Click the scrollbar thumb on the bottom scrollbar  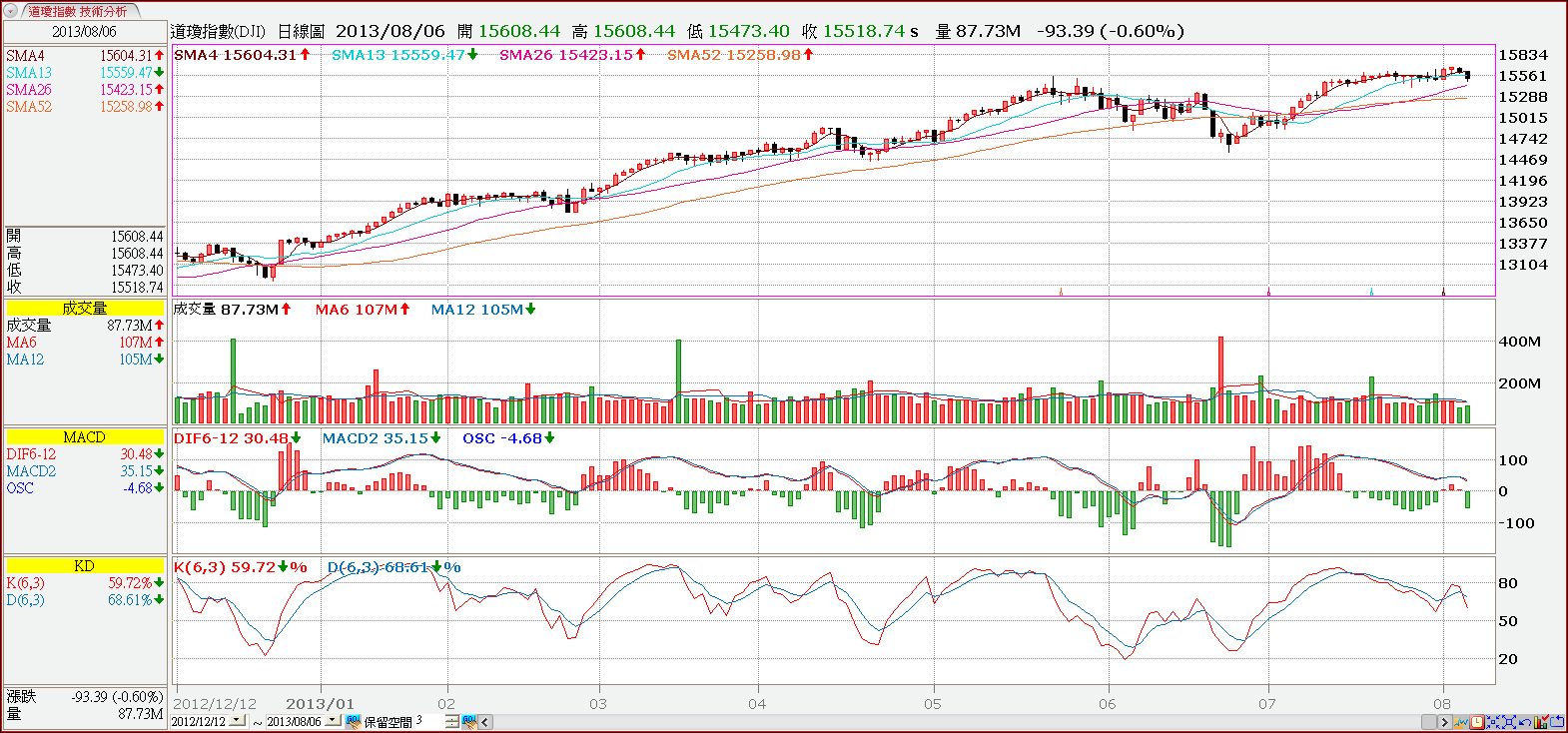point(1428,722)
